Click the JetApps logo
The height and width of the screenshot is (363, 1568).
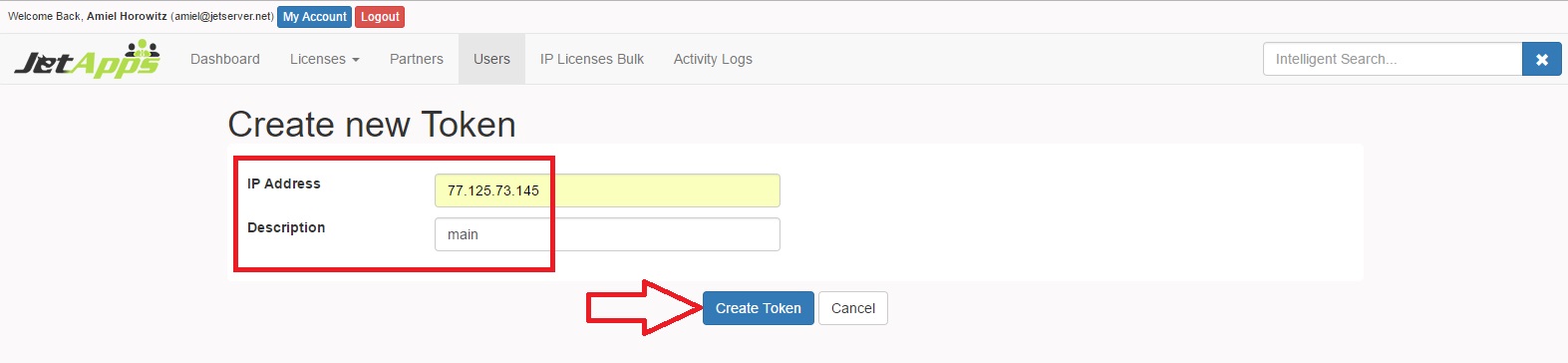pyautogui.click(x=88, y=59)
